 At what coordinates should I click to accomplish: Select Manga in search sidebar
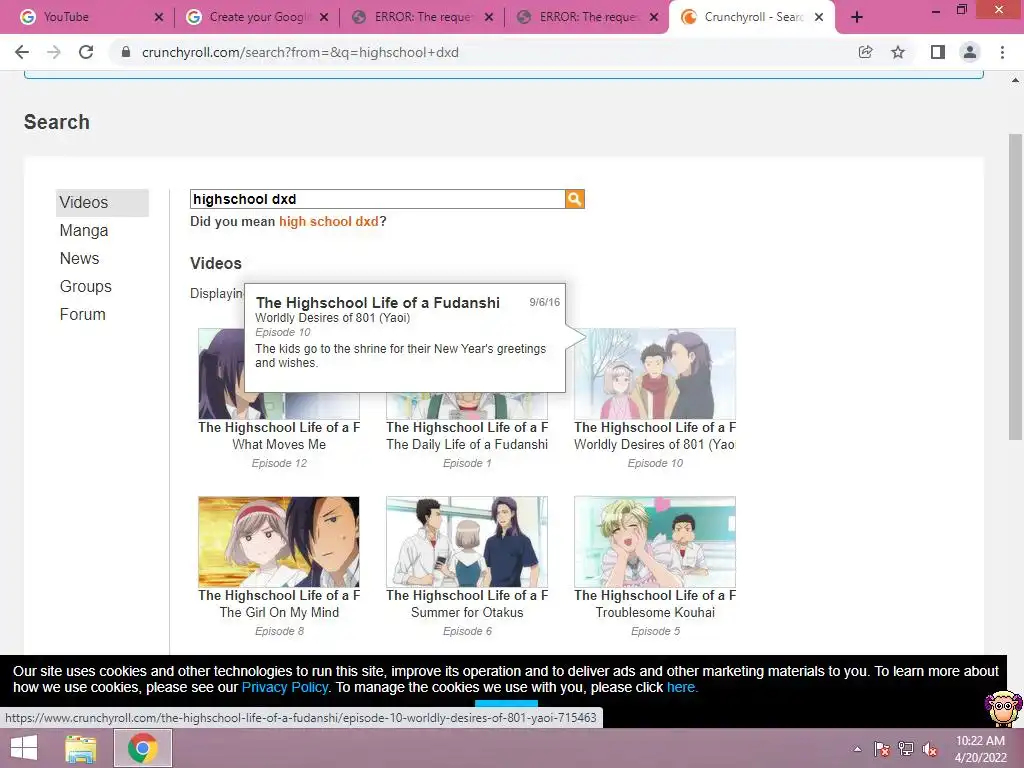(x=84, y=231)
